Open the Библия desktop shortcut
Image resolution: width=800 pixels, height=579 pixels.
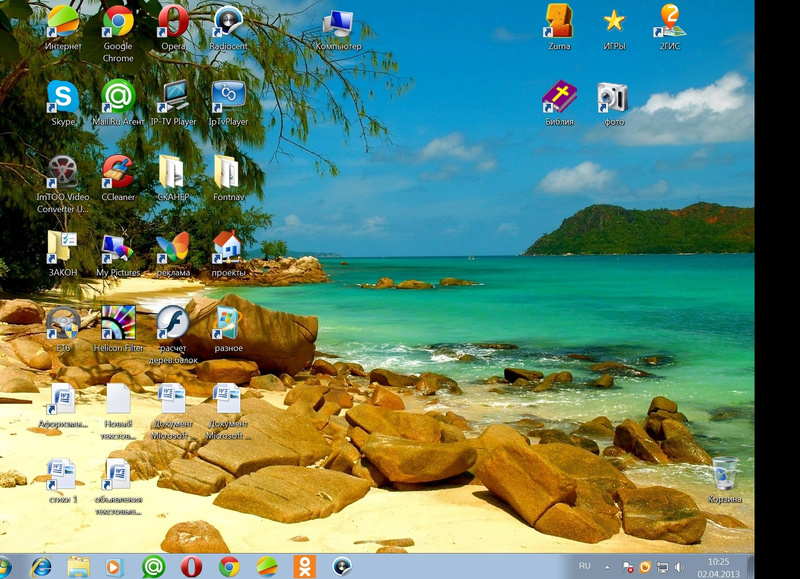click(559, 97)
